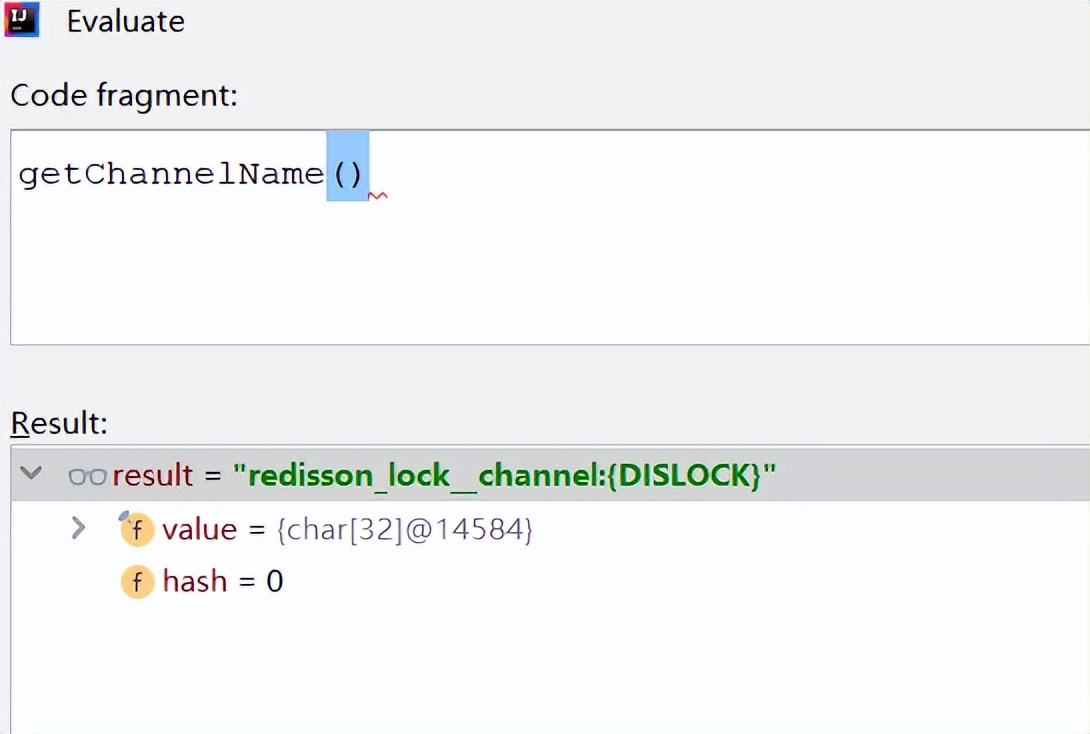Click the getChannelName text in code fragment
Screen dimensions: 1090x734
tap(171, 174)
